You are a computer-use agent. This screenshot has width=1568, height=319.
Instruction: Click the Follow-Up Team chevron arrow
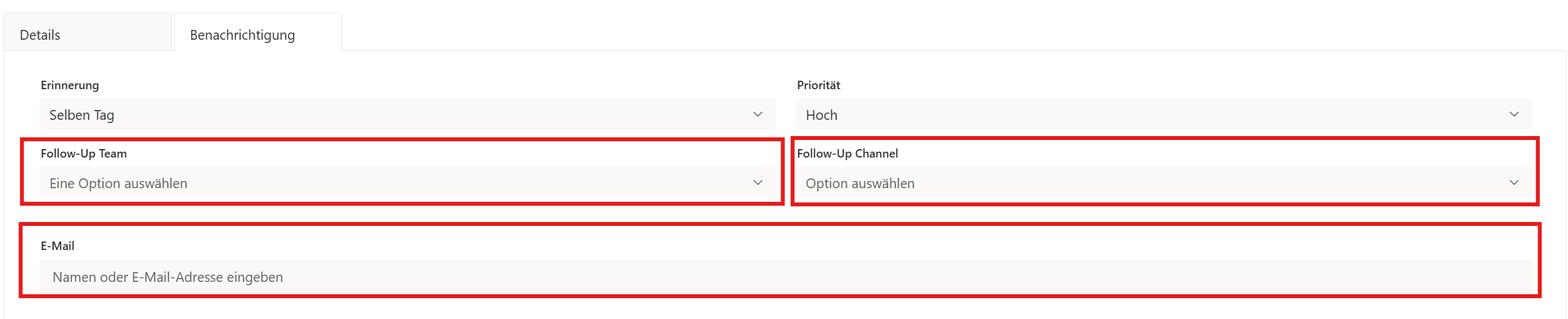(x=758, y=183)
